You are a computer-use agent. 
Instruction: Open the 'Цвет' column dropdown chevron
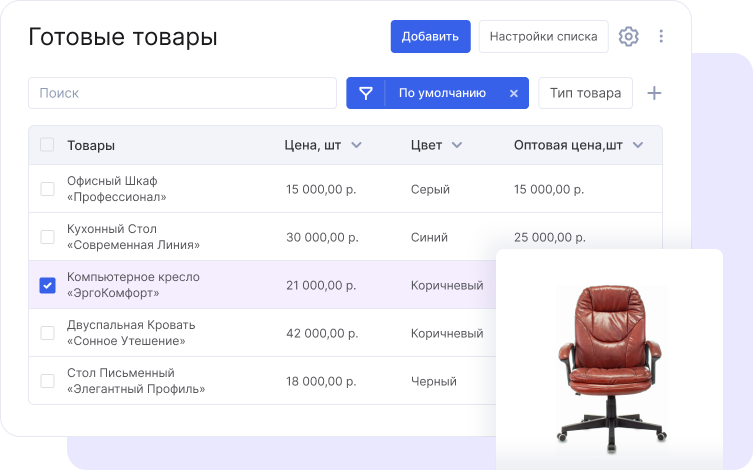pyautogui.click(x=457, y=145)
